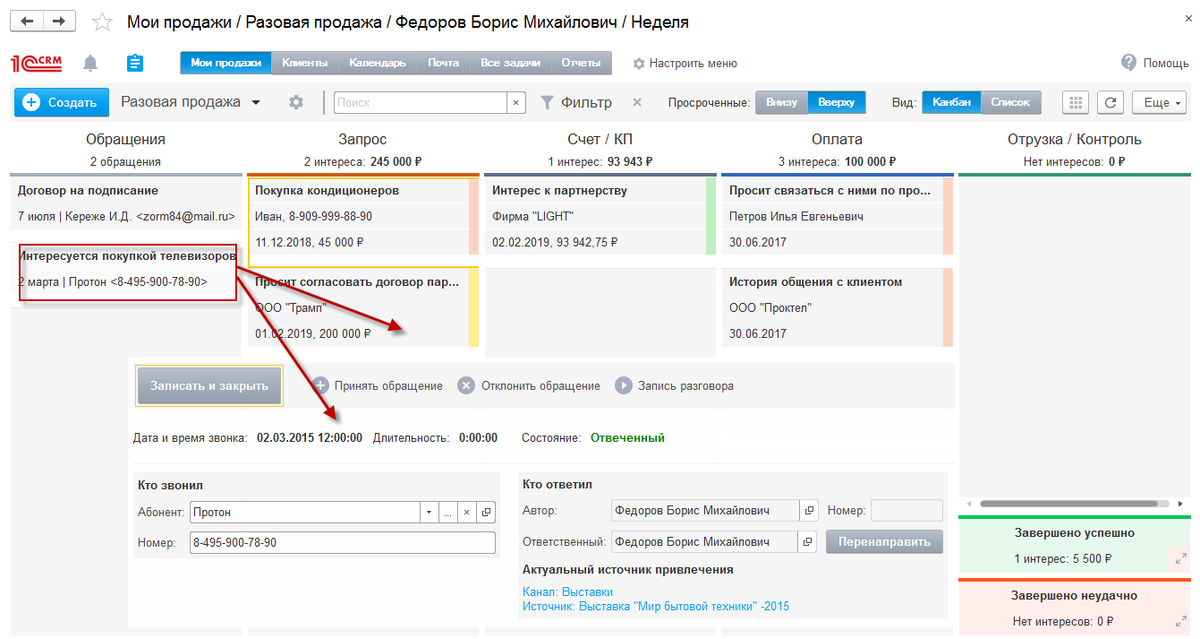Open the clipboard tasks icon

[x=135, y=63]
